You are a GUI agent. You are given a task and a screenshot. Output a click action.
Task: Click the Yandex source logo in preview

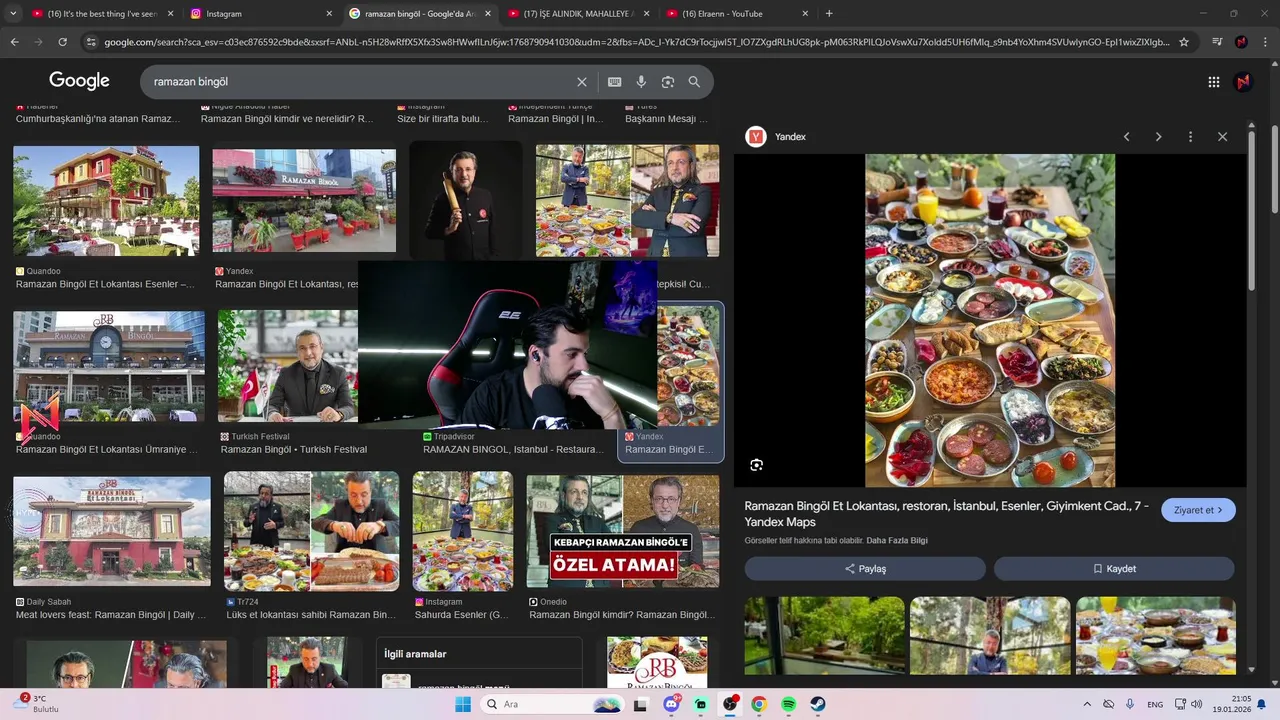pos(756,137)
